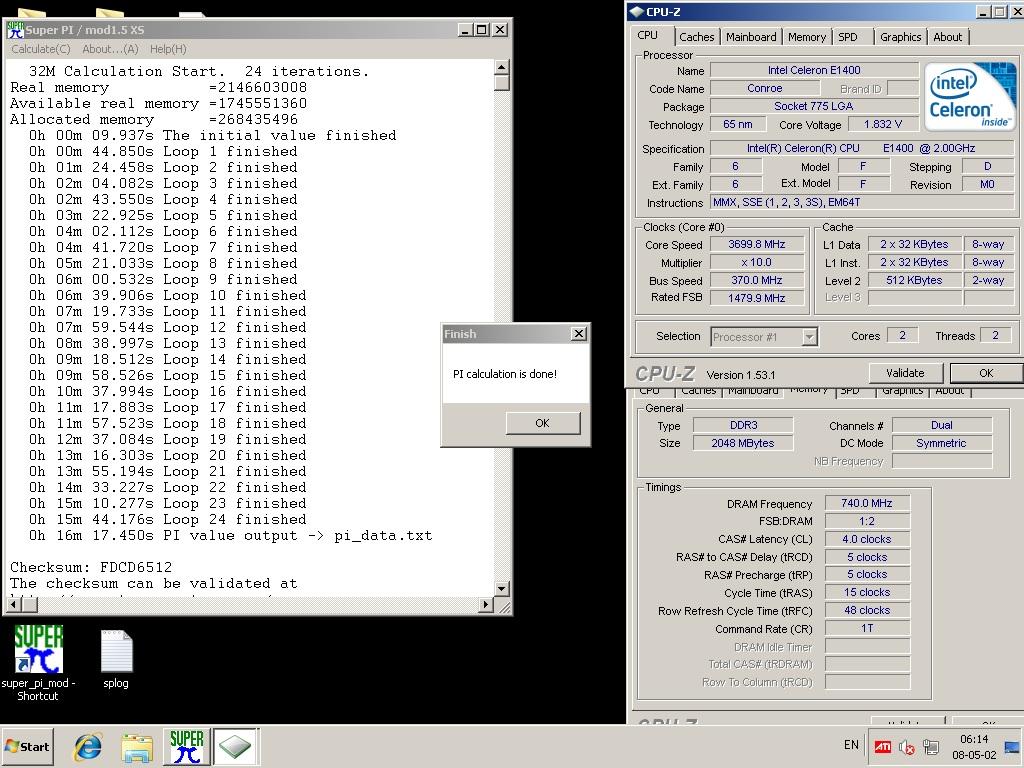Click OK in the Finish dialog
1024x768 pixels.
(x=543, y=423)
